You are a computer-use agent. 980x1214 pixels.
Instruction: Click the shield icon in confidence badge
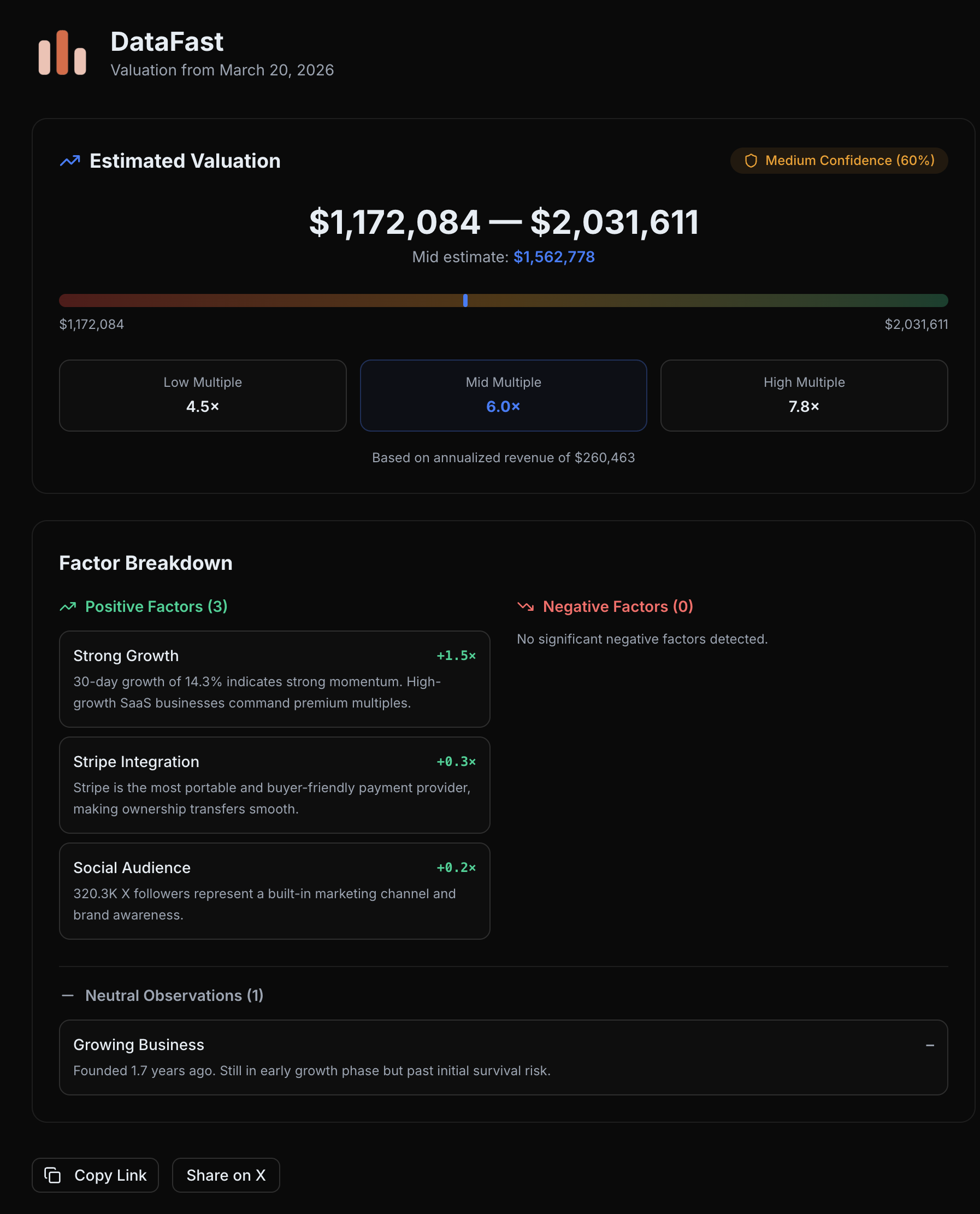[750, 161]
